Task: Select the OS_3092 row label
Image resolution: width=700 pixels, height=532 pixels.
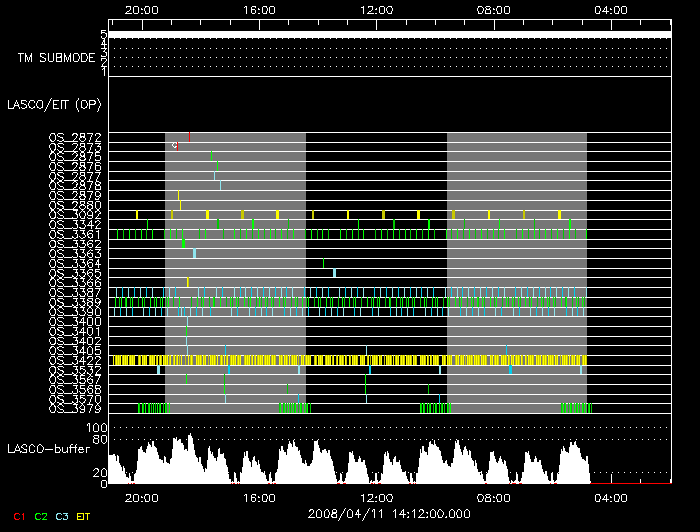Action: click(74, 215)
